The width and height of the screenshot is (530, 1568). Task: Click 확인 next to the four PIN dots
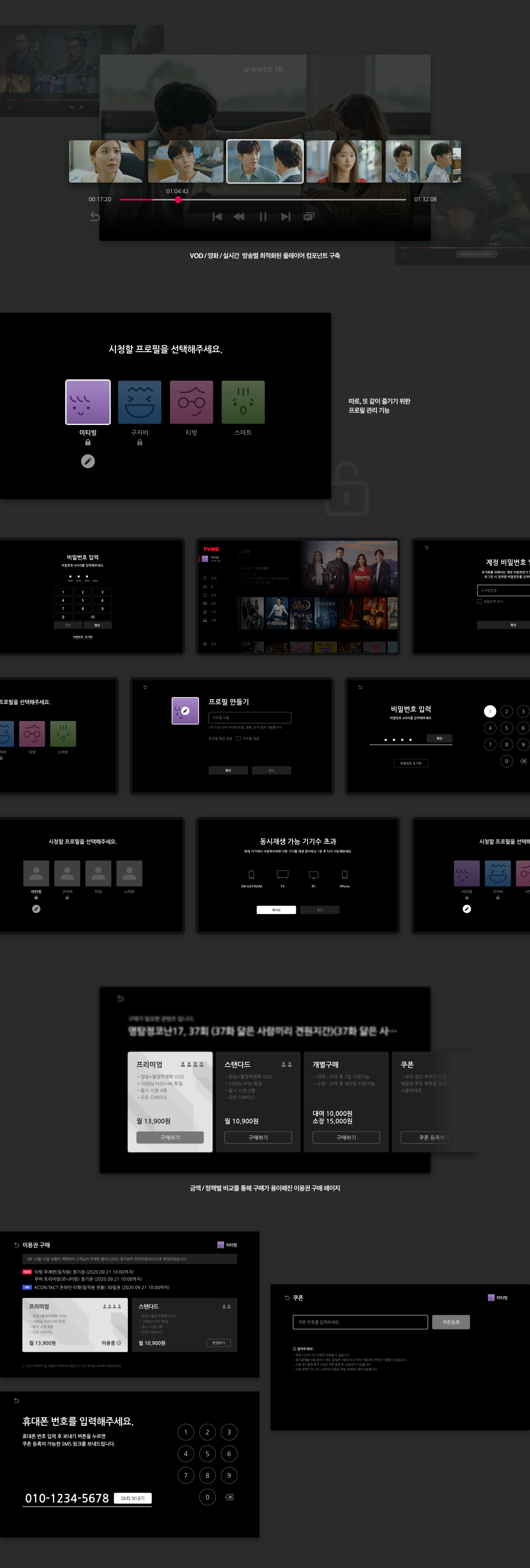439,738
